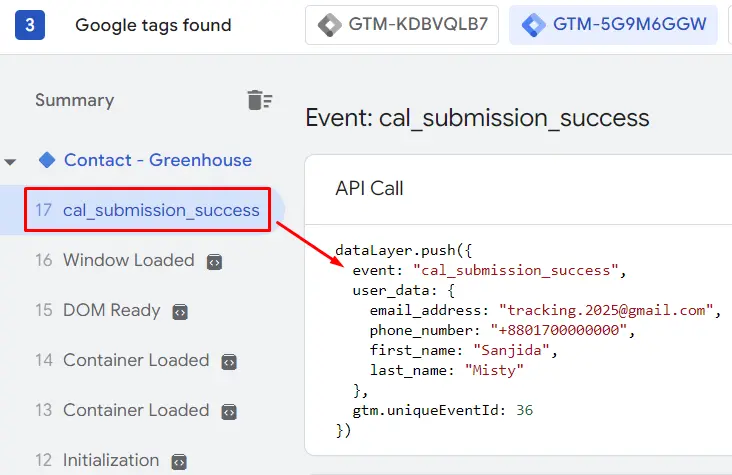The height and width of the screenshot is (475, 732).
Task: Click code icon beside Container Loaded 13
Action: (x=229, y=411)
